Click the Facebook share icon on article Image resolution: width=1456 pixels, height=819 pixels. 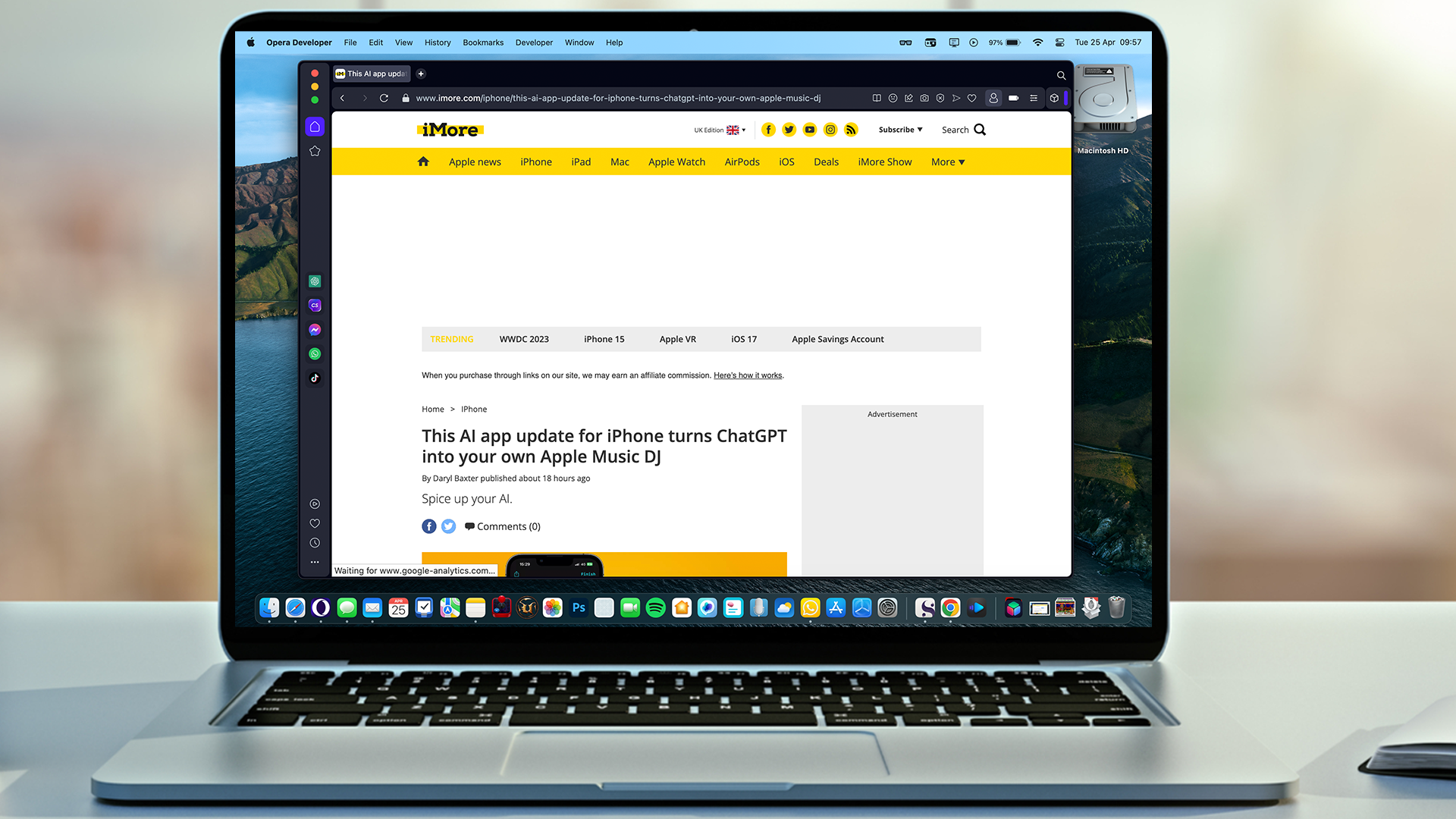(x=428, y=525)
